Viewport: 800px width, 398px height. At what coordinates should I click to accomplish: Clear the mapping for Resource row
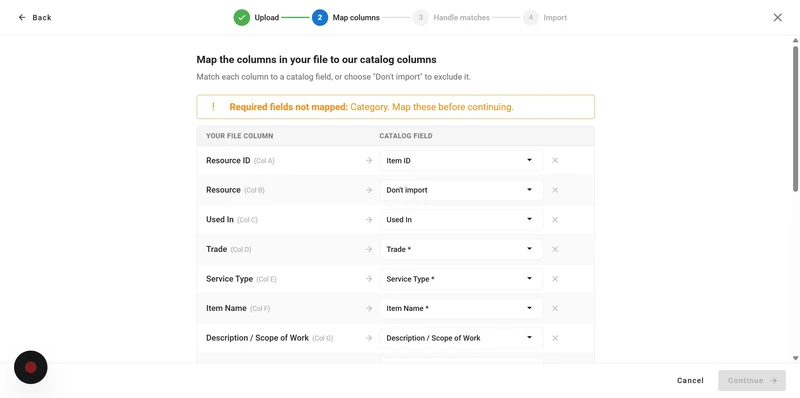(x=555, y=190)
